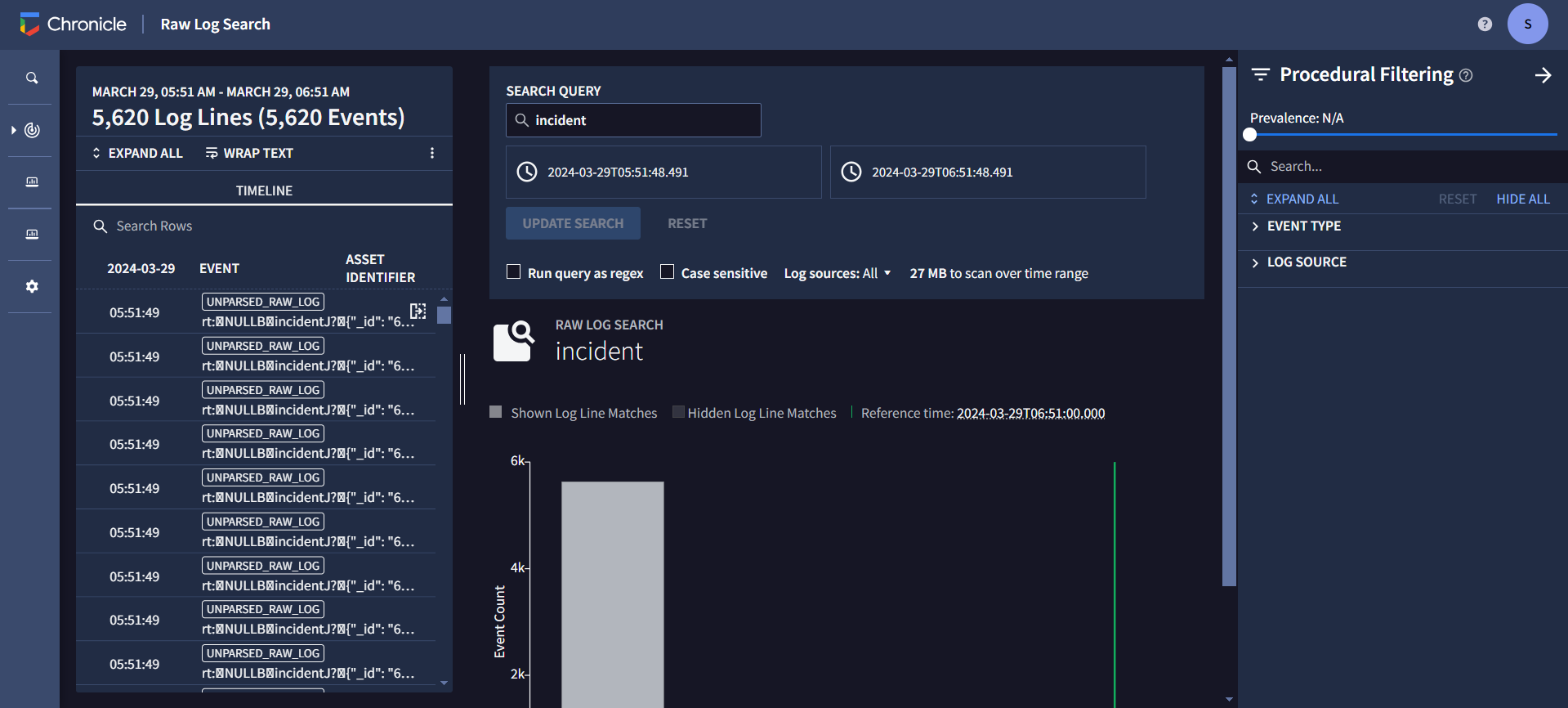1568x708 pixels.
Task: Enable Run query as regex
Action: pos(513,271)
